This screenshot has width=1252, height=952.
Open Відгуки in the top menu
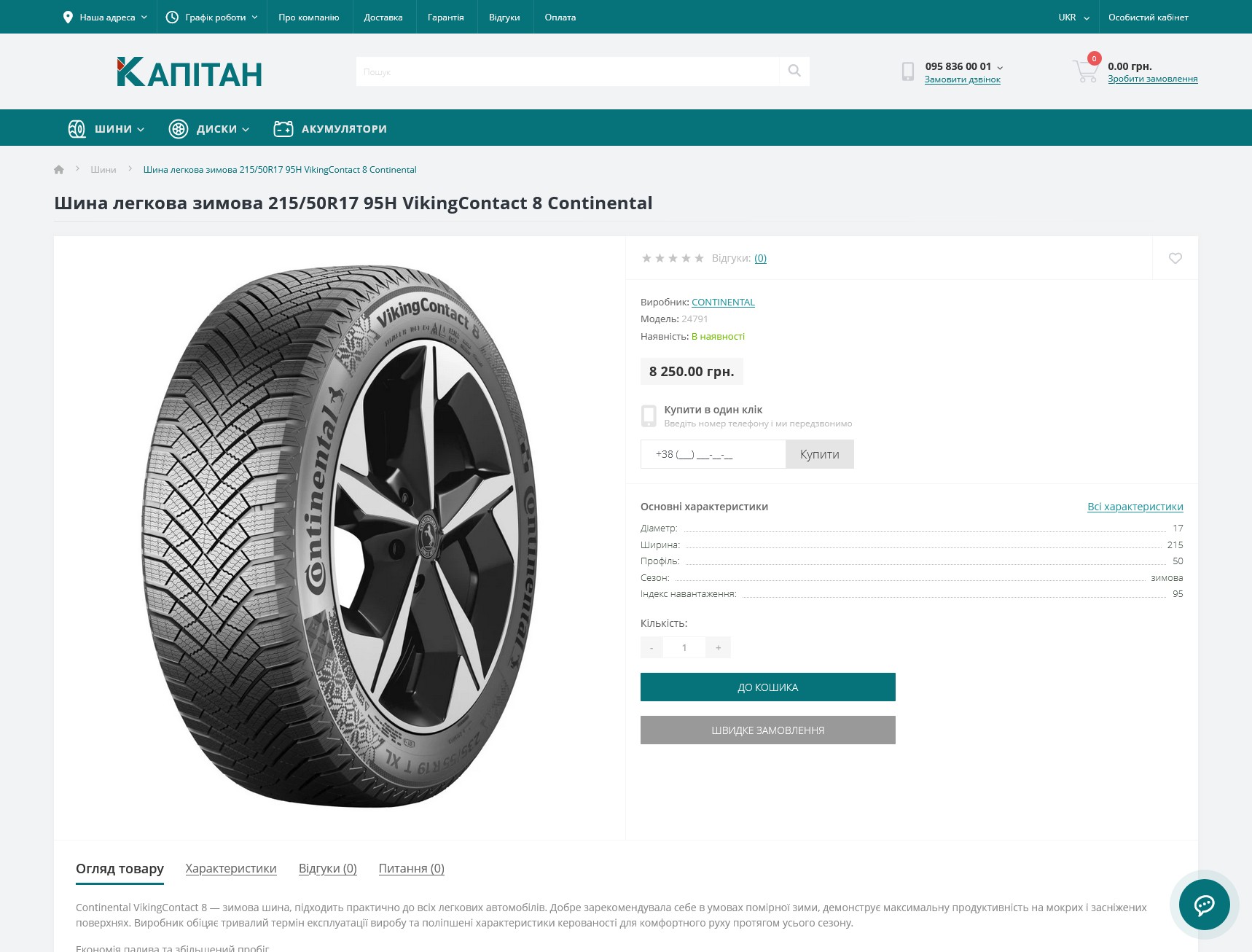click(504, 17)
